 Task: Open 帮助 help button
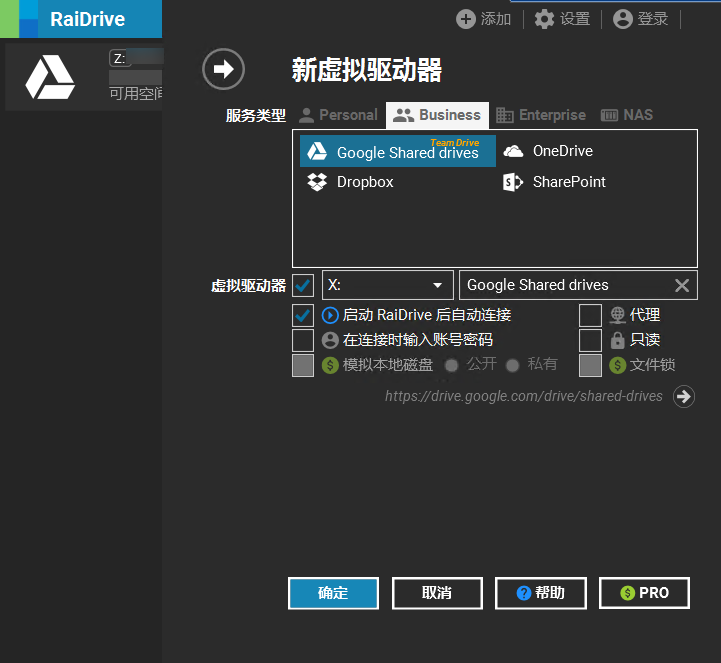click(x=541, y=593)
